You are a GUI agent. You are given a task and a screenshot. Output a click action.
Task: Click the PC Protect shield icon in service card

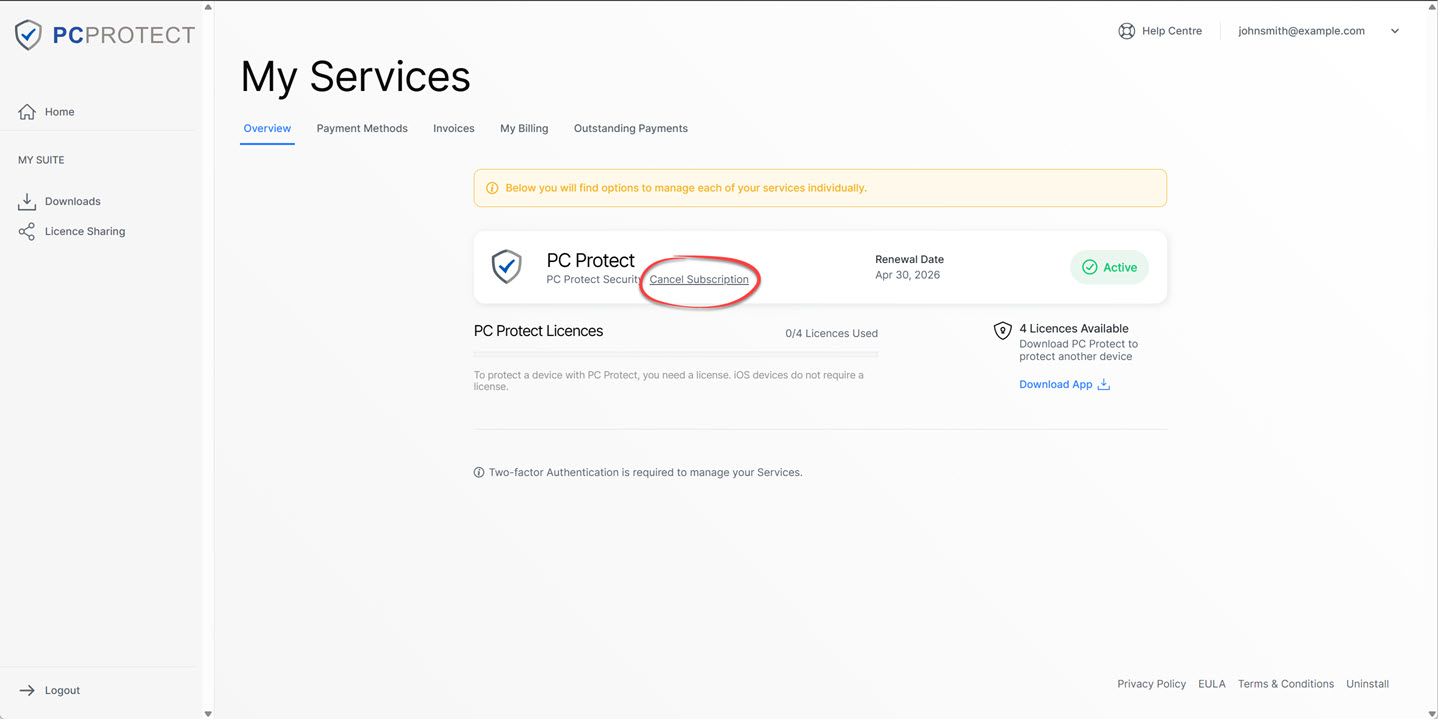pos(507,267)
